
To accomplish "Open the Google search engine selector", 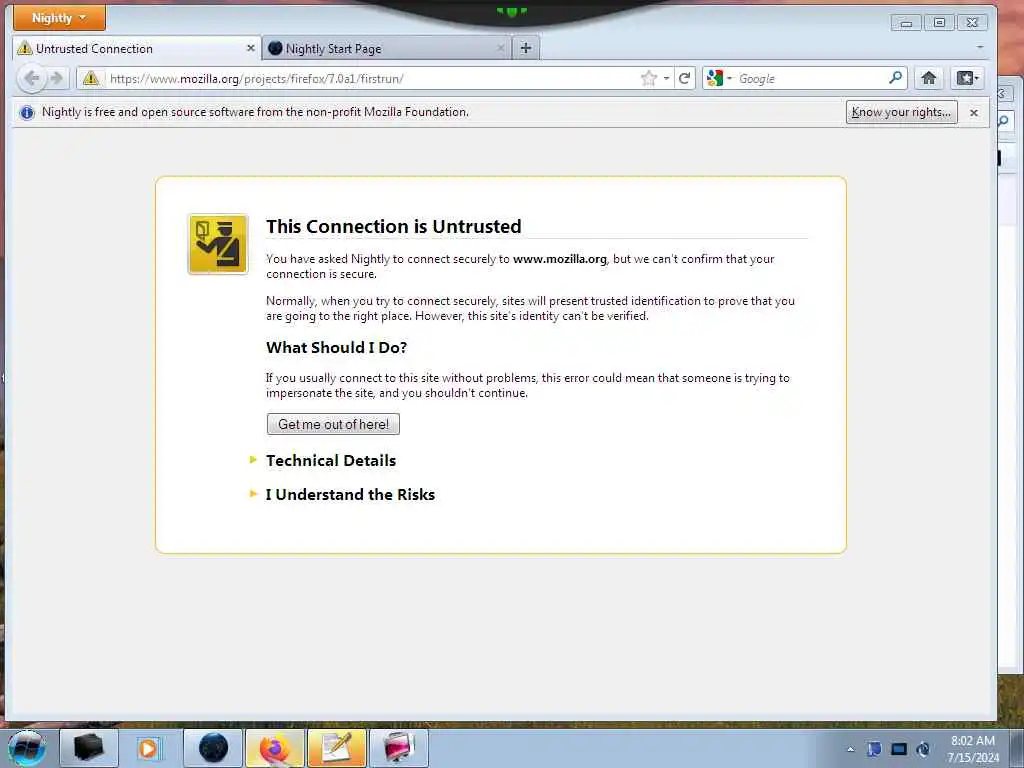I will (719, 78).
